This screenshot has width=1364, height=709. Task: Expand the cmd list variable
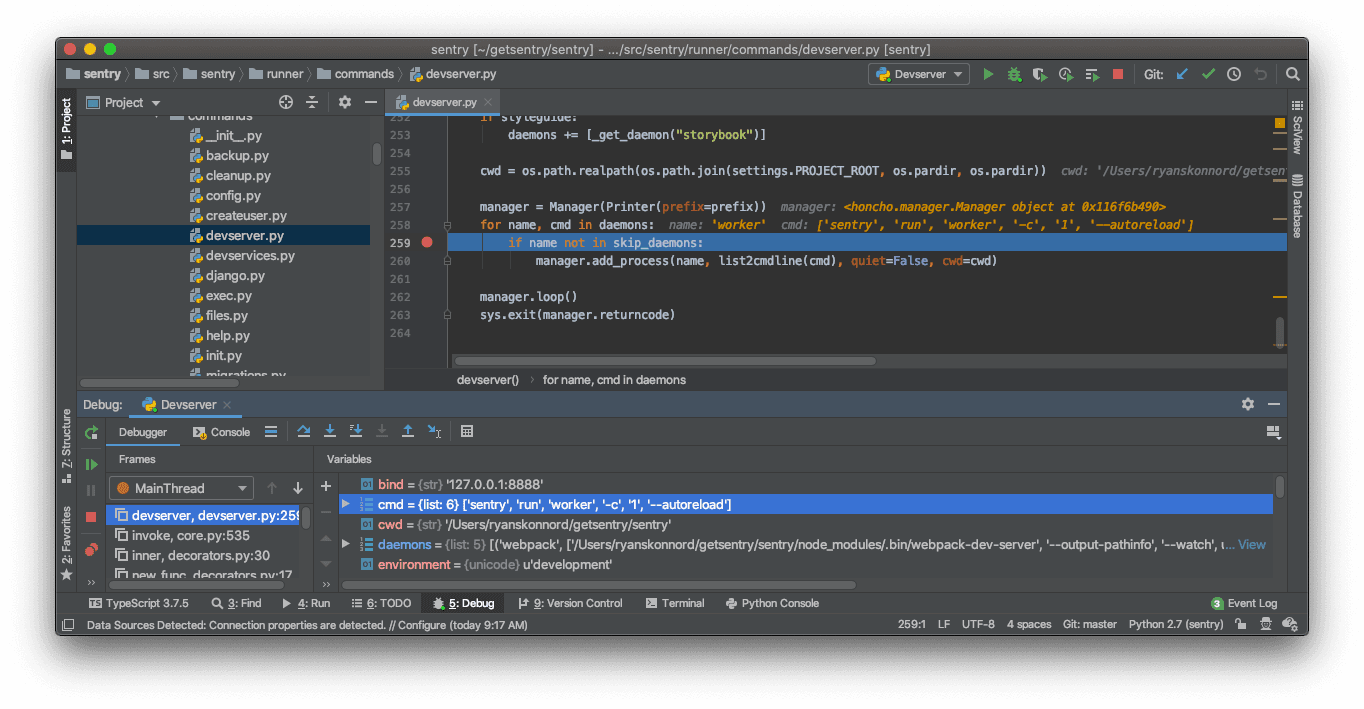(346, 504)
